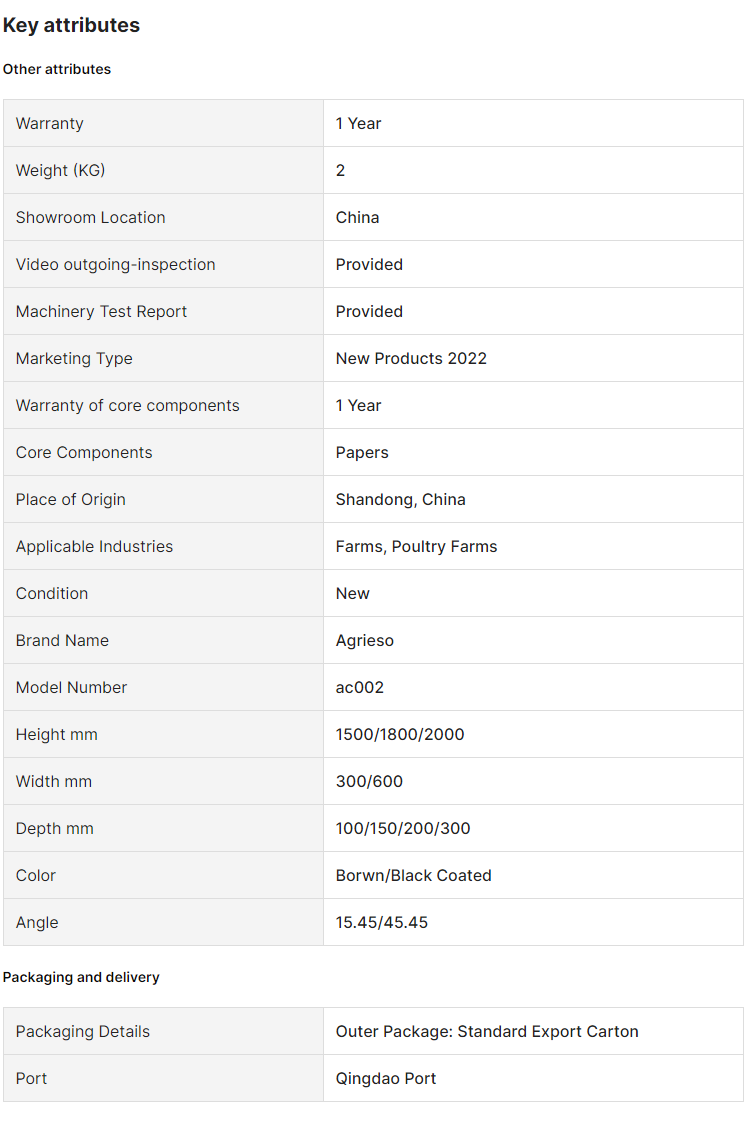This screenshot has height=1125, width=754.
Task: Click Height mm value 1500/1800/2000
Action: (400, 735)
